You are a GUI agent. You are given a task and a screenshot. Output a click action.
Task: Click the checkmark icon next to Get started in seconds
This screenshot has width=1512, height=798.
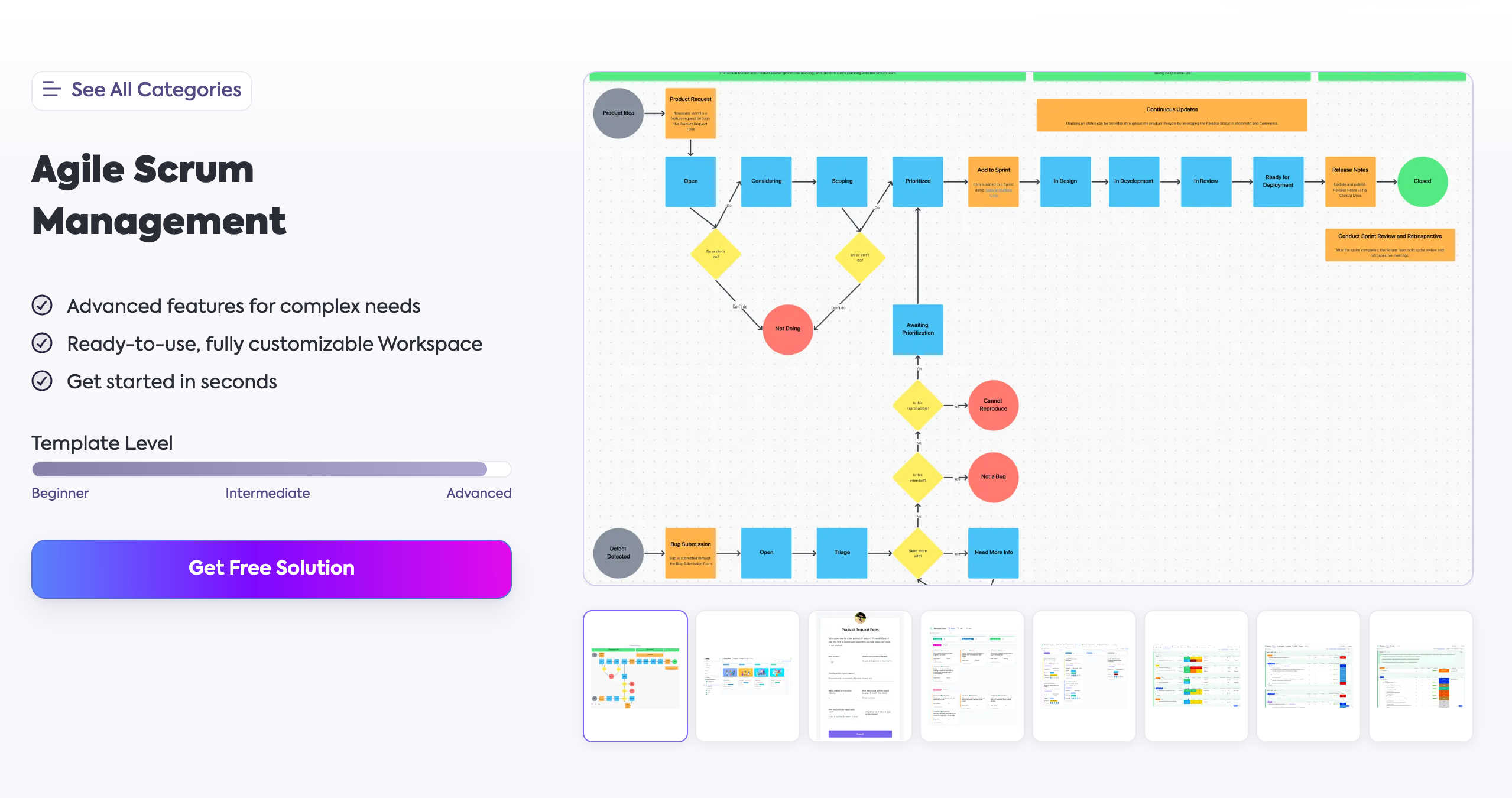42,381
